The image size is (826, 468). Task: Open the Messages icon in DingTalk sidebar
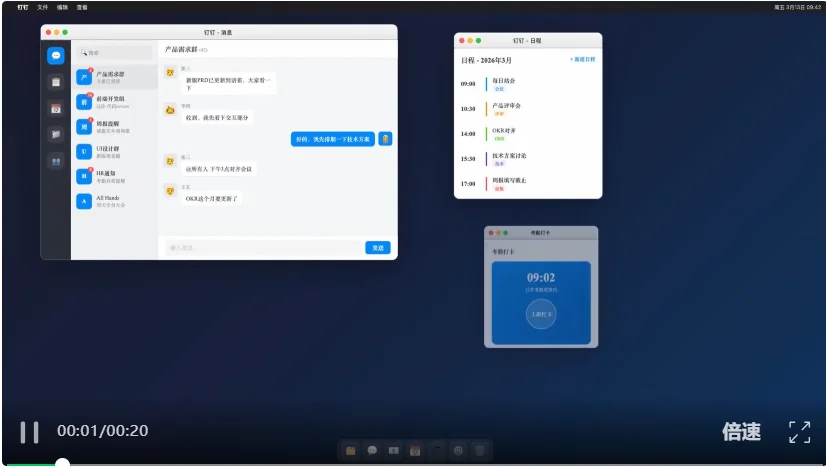(x=56, y=56)
